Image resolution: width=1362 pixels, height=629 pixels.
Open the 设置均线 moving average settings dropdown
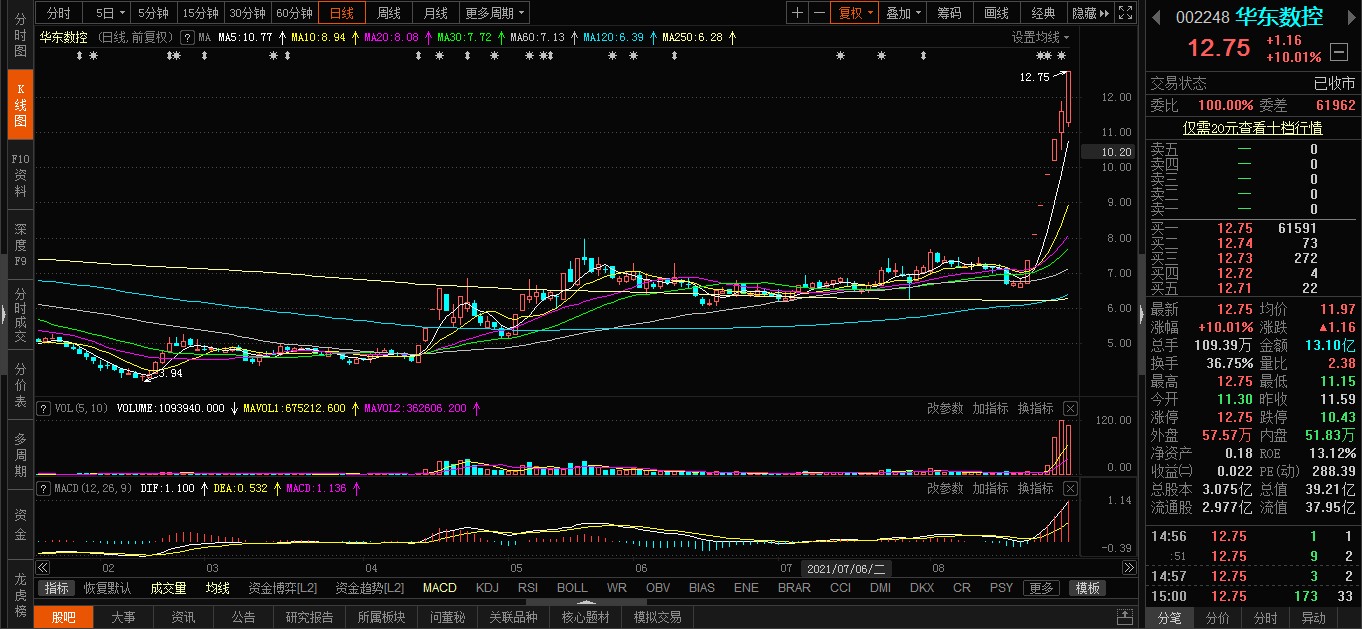(x=1040, y=37)
